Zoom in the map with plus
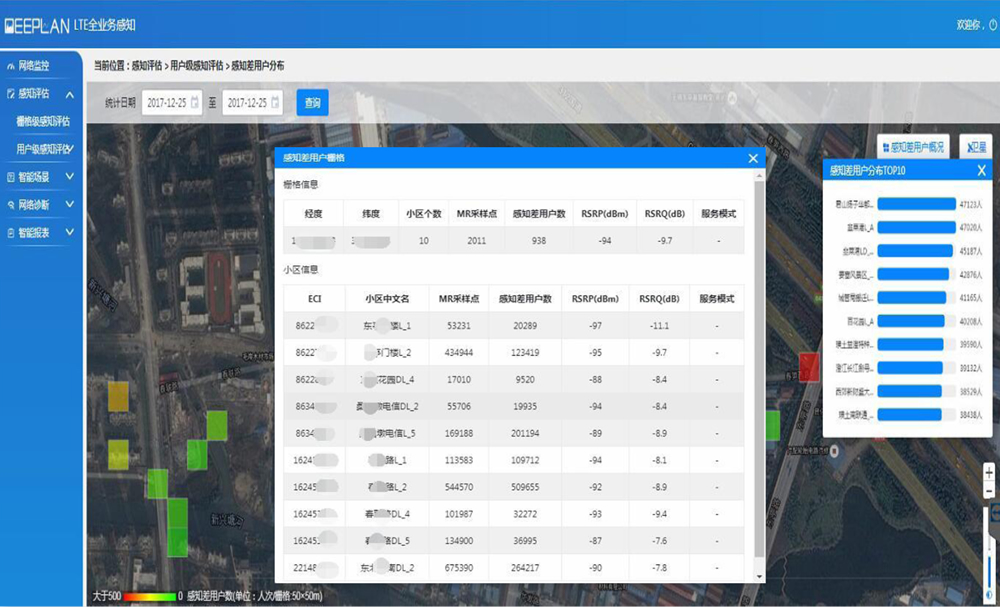The height and width of the screenshot is (607, 1000). point(989,471)
